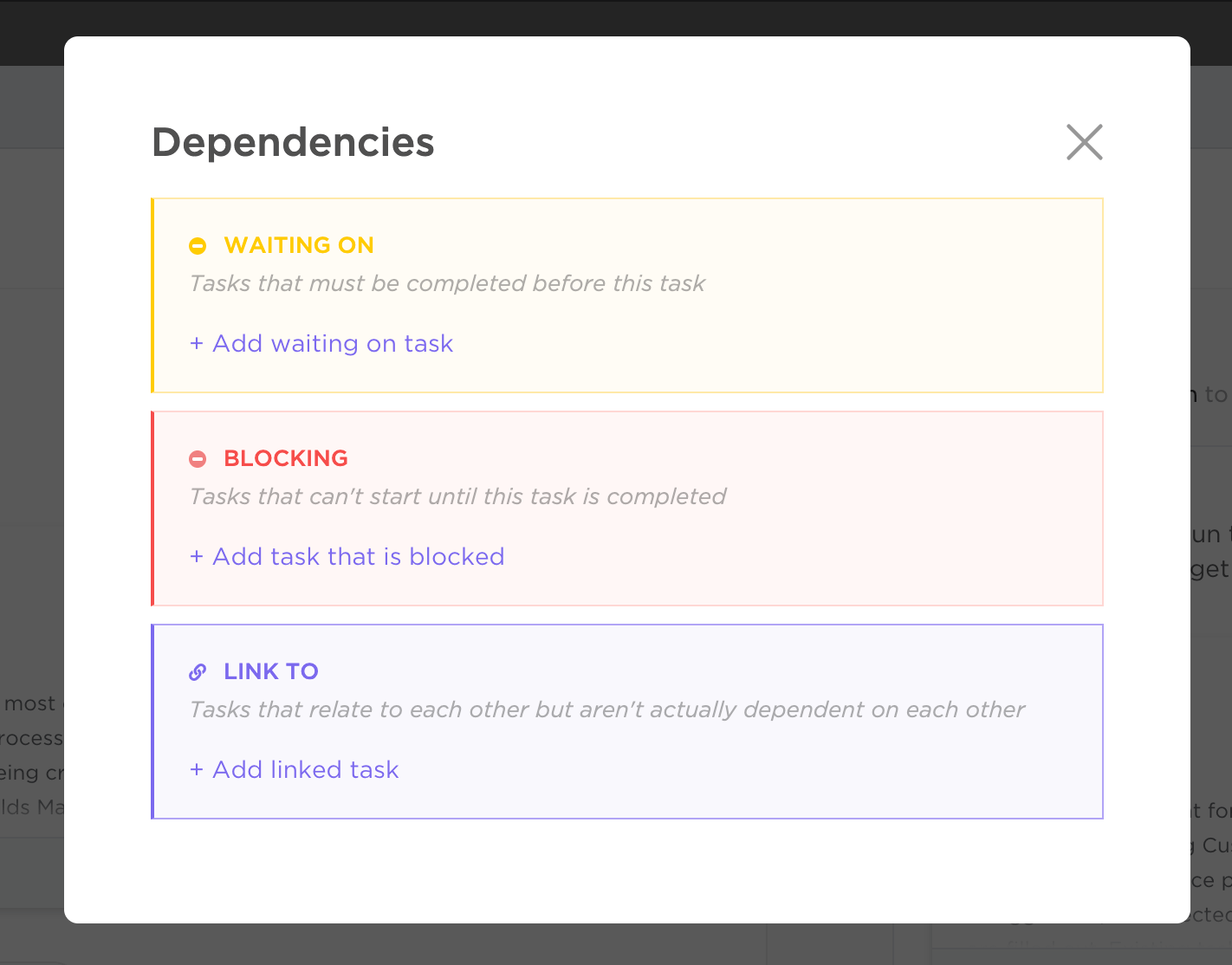Add a linked task
Image resolution: width=1232 pixels, height=965 pixels.
pos(295,770)
